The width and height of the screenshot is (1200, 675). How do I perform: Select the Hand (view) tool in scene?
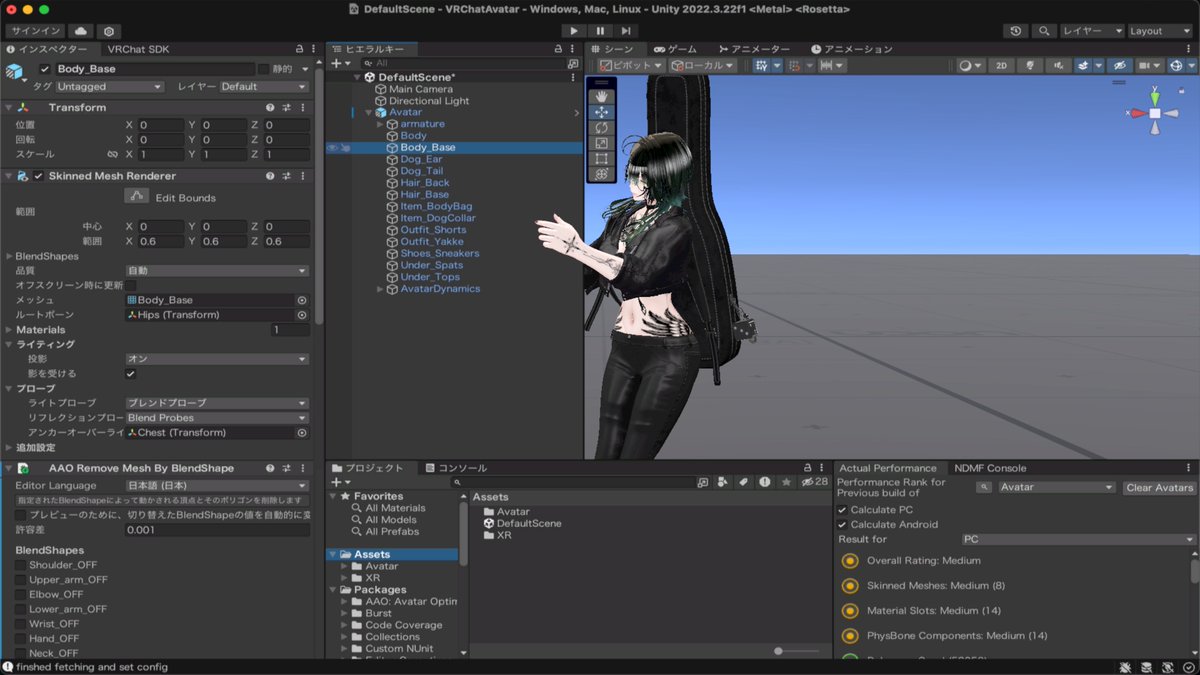click(601, 96)
